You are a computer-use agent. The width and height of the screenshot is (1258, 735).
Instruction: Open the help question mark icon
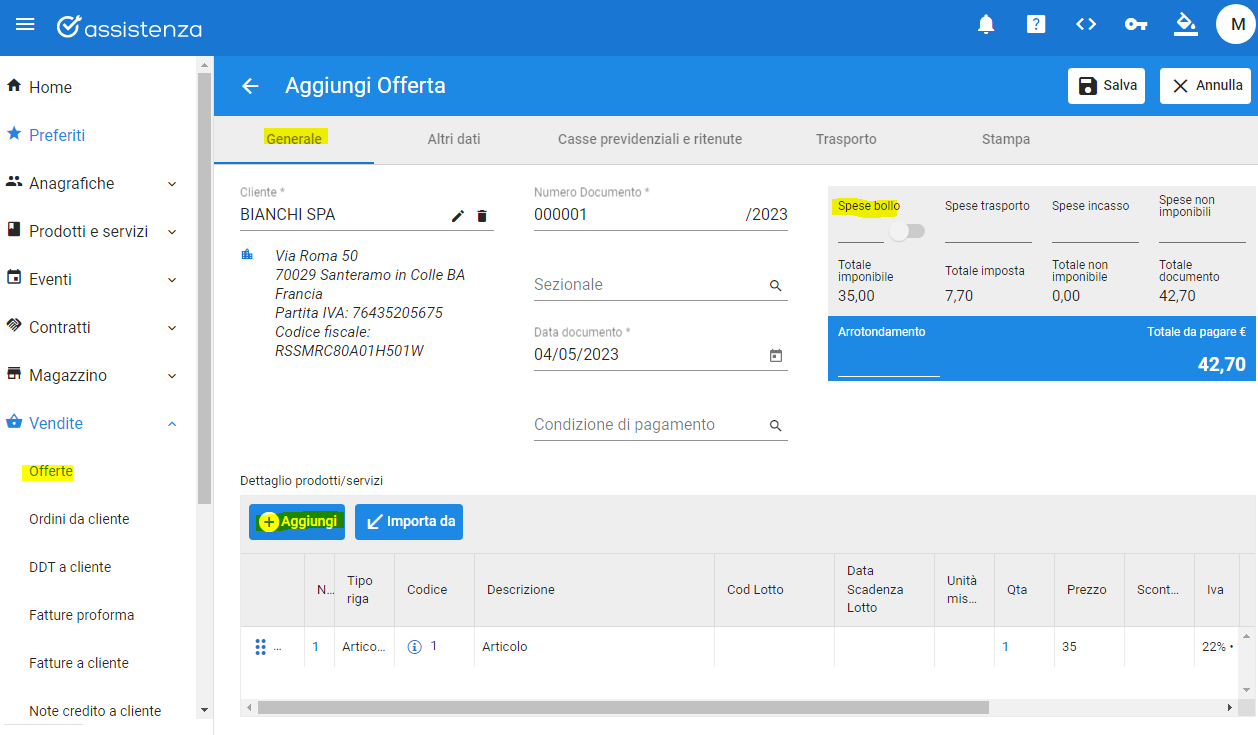pyautogui.click(x=1036, y=24)
